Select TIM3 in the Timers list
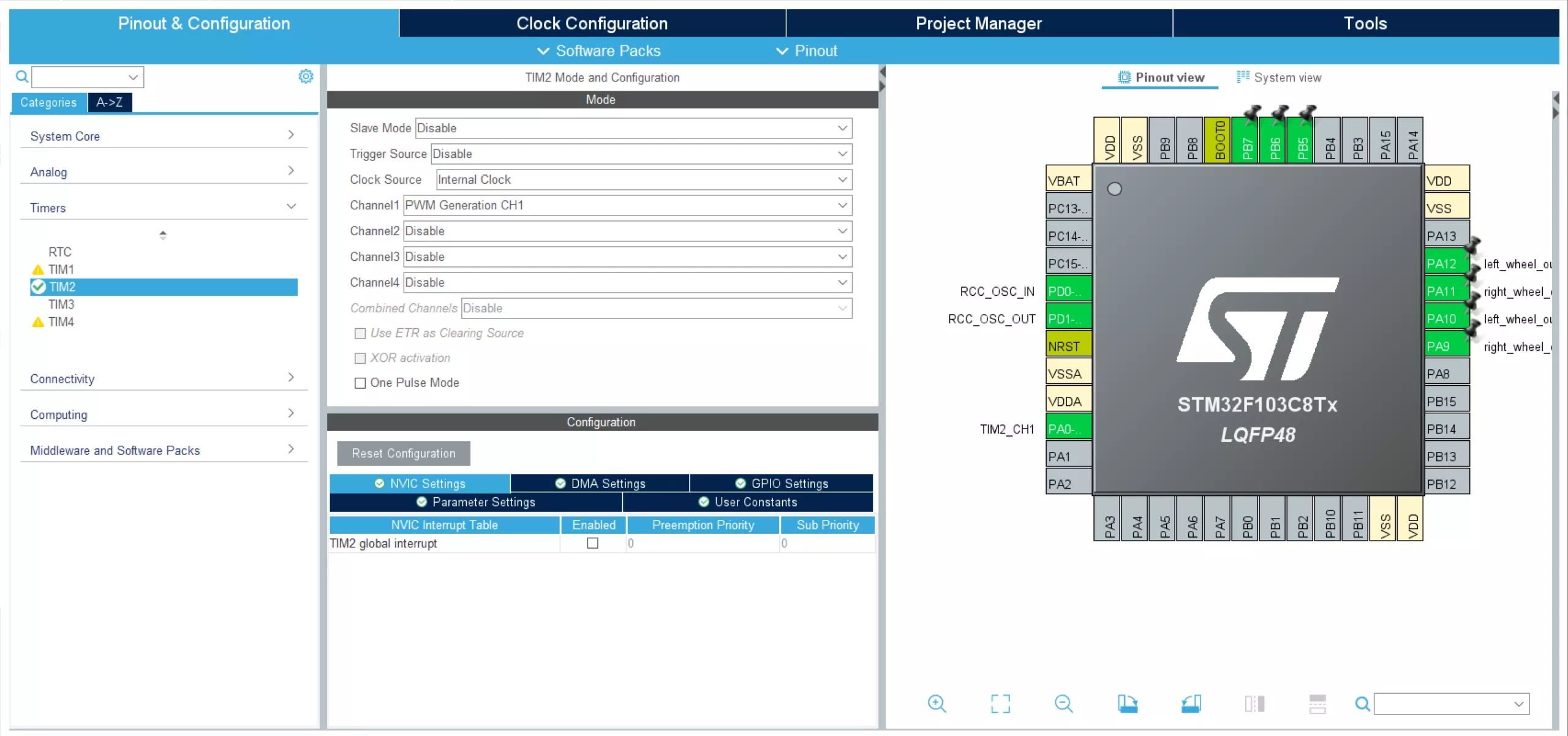Viewport: 1568px width, 736px height. click(x=61, y=304)
